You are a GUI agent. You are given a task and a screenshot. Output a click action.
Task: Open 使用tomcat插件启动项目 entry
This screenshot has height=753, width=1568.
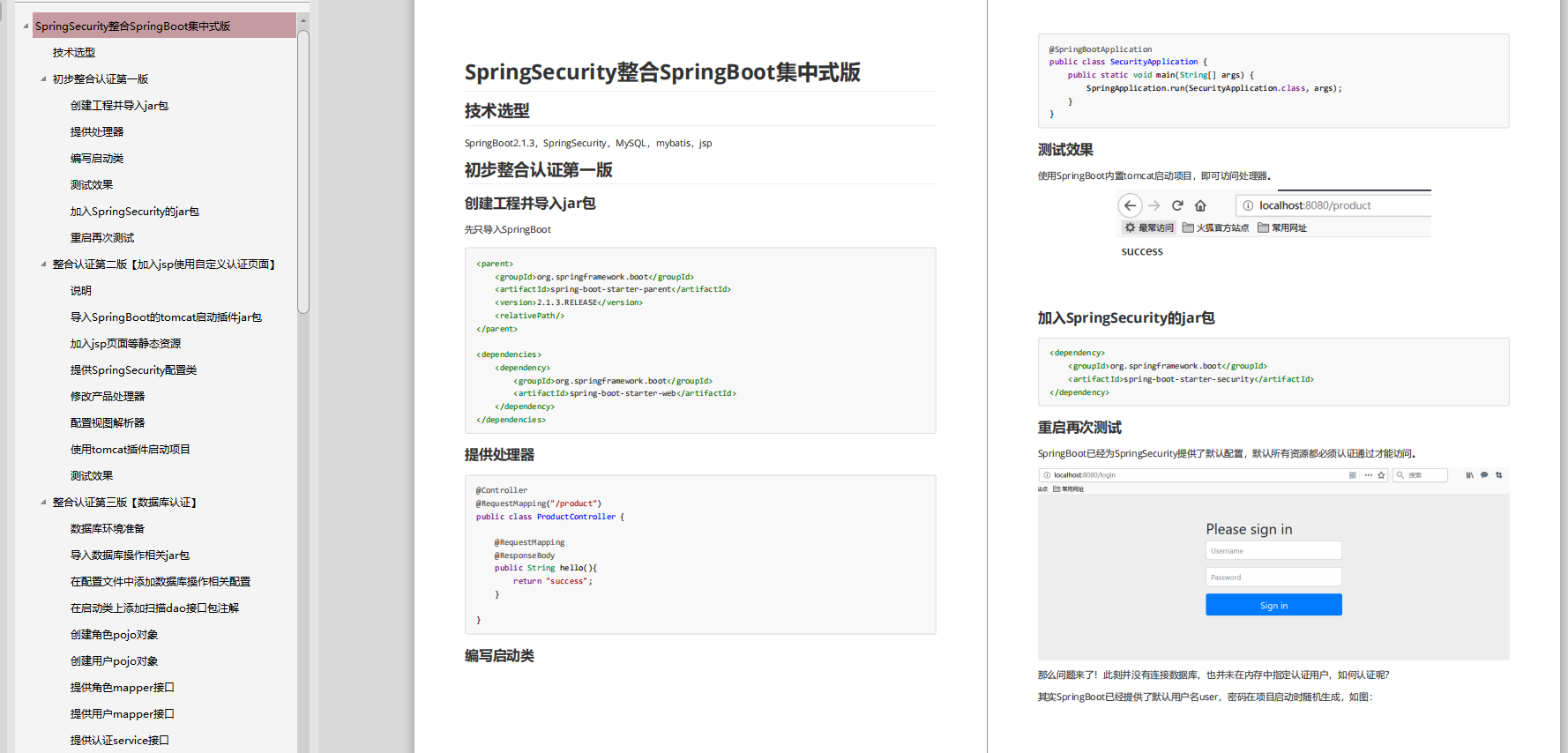(131, 450)
